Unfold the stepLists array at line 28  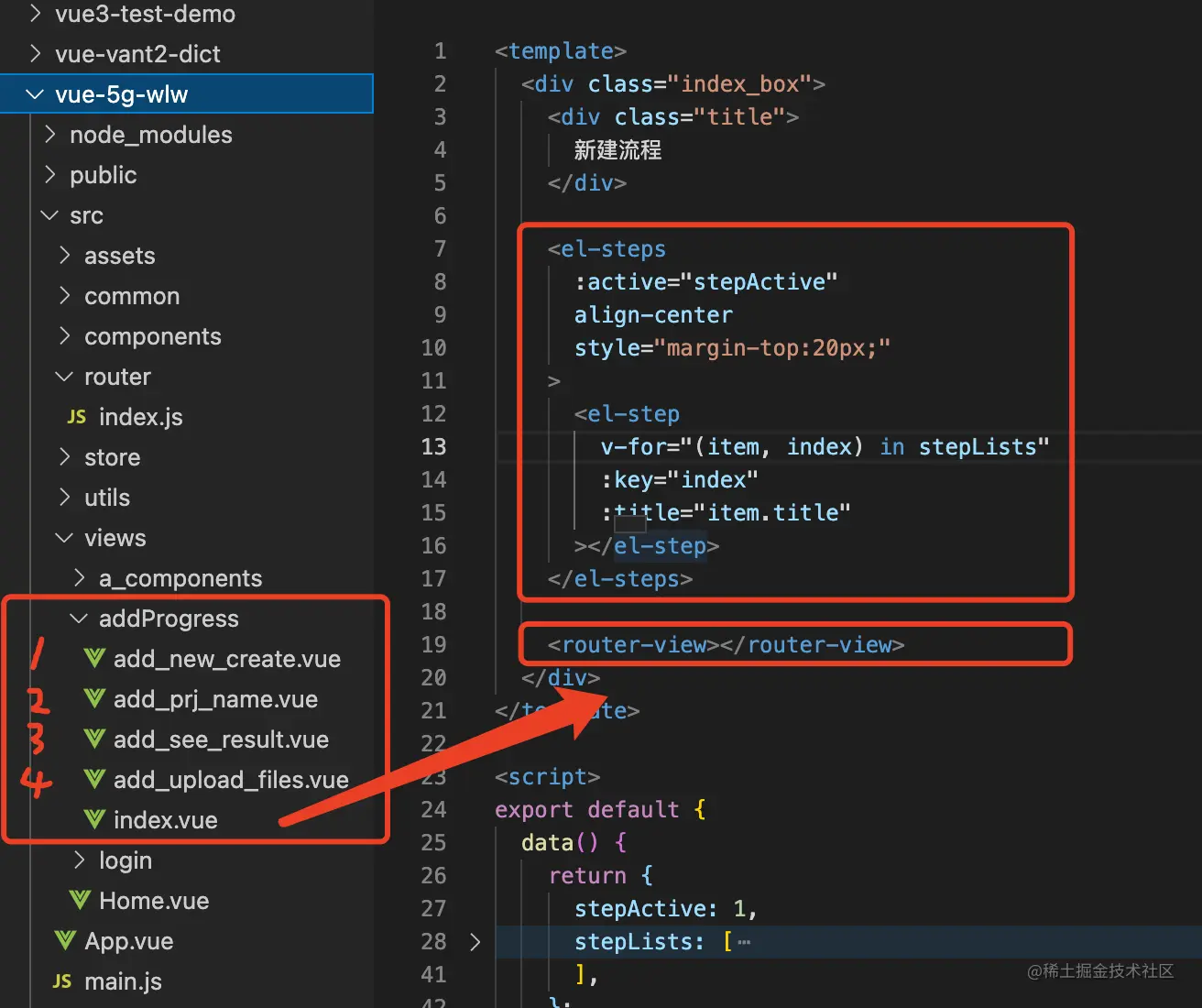pos(475,941)
